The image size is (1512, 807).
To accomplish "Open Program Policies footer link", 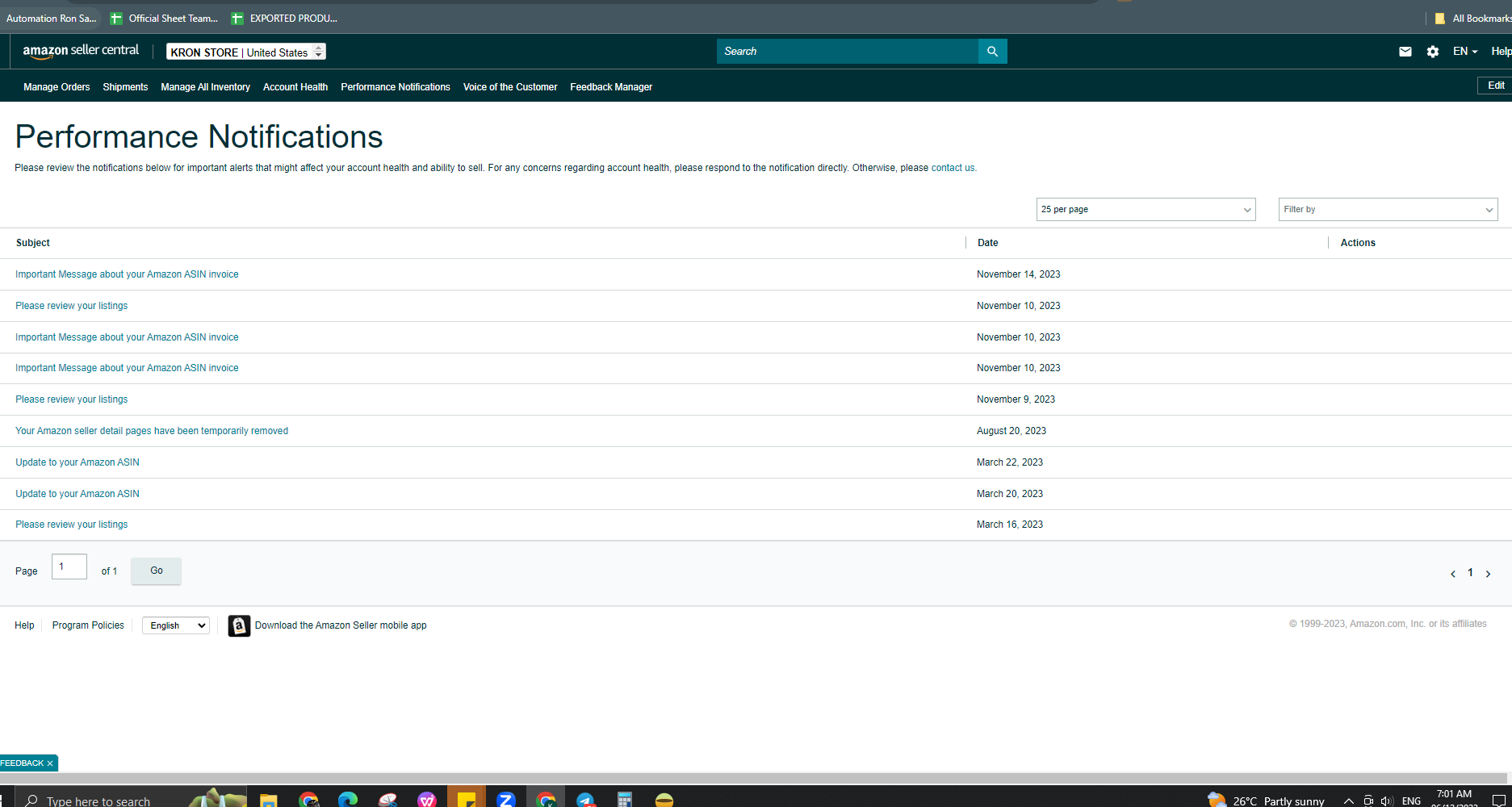I will pyautogui.click(x=88, y=625).
